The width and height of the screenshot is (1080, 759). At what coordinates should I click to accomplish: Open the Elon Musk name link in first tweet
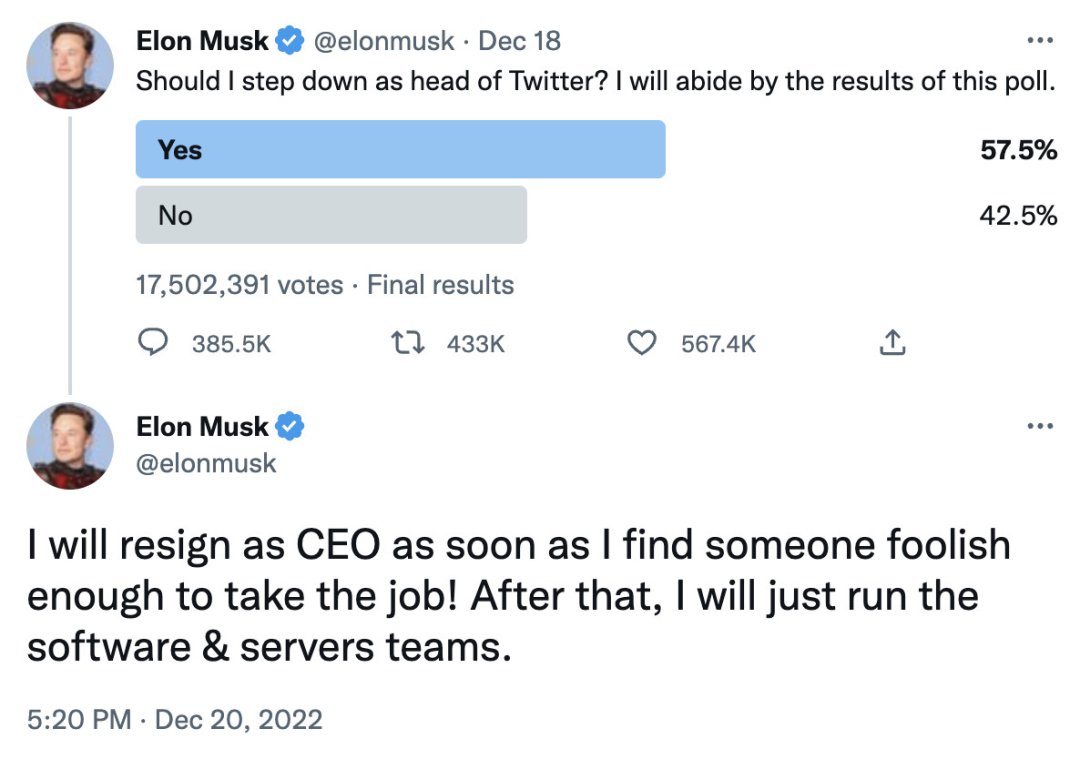(x=202, y=41)
